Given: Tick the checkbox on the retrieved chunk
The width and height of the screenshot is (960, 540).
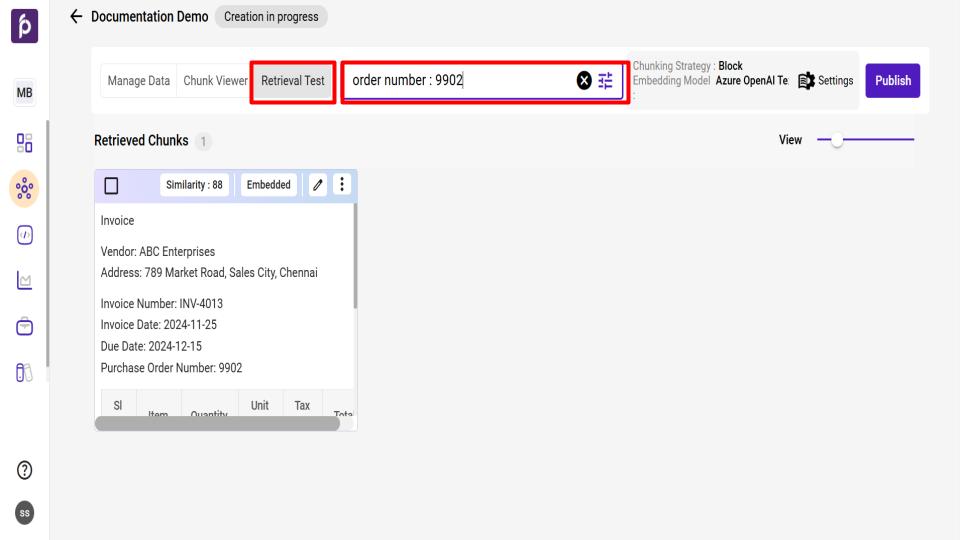Looking at the screenshot, I should click(x=112, y=185).
